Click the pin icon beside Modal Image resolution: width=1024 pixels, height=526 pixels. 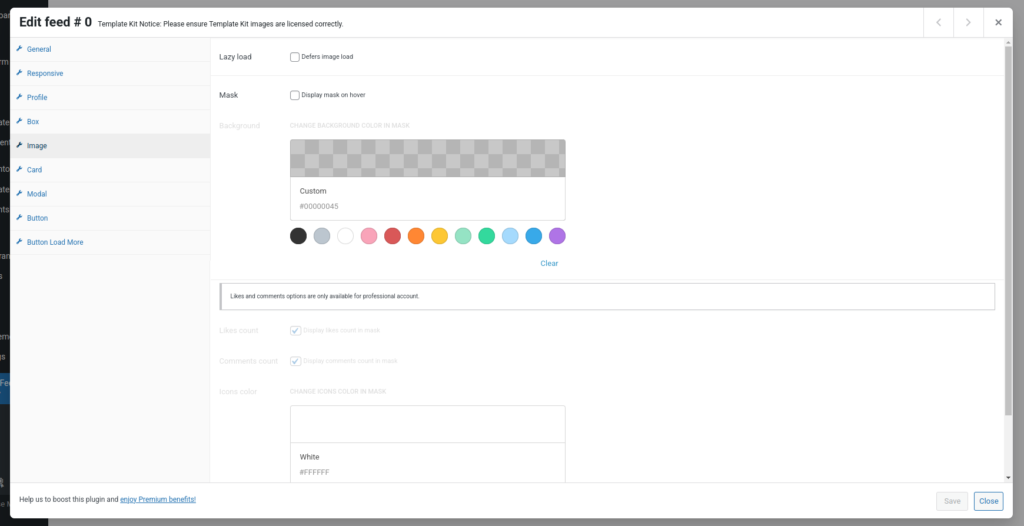pos(18,194)
